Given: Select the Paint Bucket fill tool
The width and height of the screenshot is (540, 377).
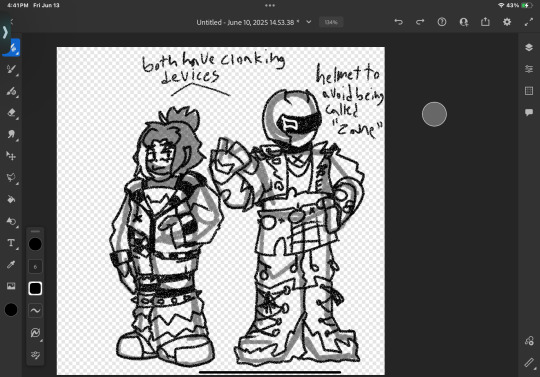Looking at the screenshot, I should (x=11, y=199).
